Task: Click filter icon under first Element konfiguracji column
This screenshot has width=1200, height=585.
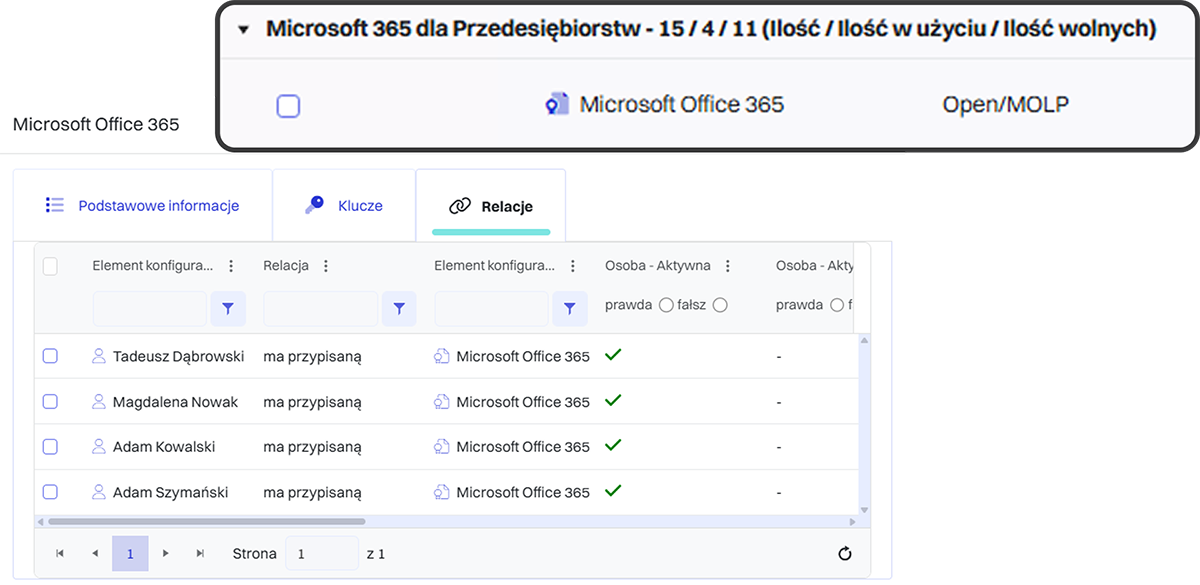Action: 228,309
